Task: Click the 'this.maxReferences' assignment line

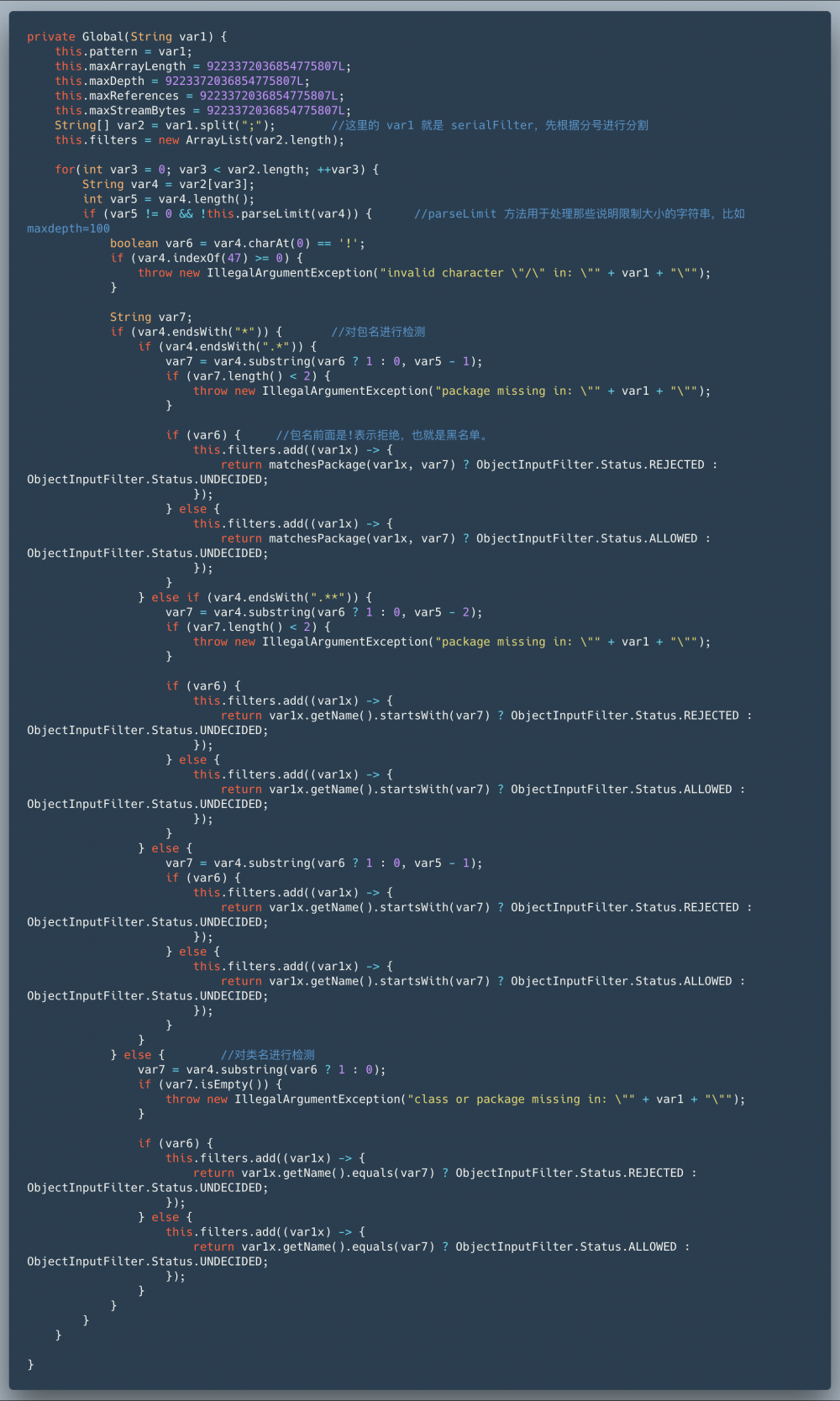Action: 200,96
